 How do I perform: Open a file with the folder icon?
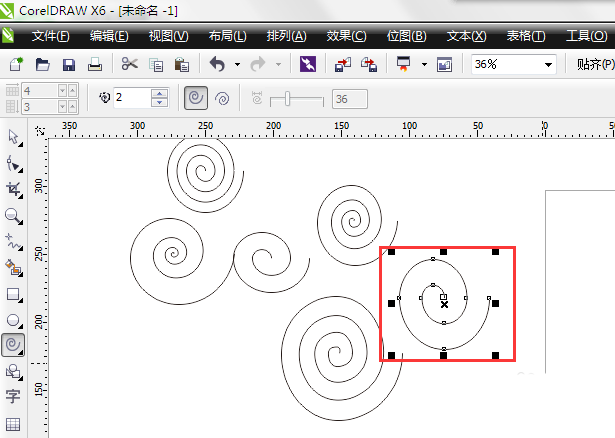pos(42,64)
